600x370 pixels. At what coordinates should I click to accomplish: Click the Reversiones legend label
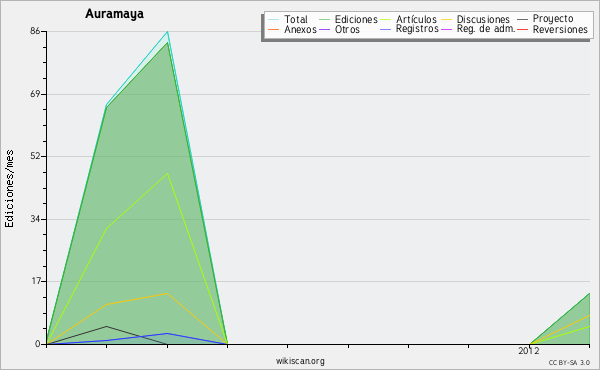(x=560, y=29)
